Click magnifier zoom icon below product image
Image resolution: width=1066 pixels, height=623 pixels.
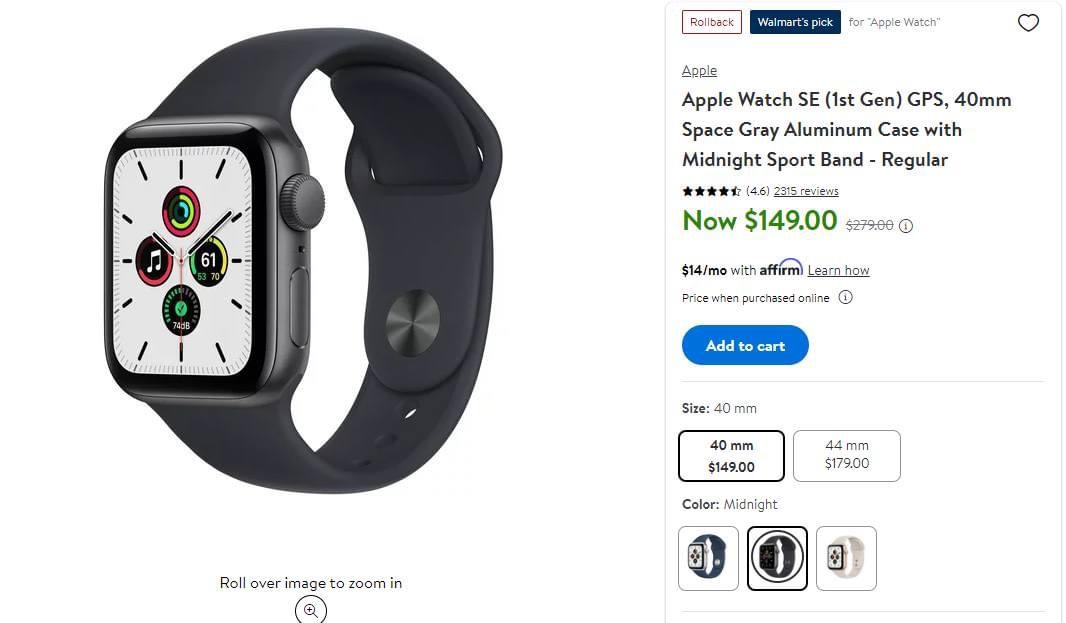click(x=311, y=609)
